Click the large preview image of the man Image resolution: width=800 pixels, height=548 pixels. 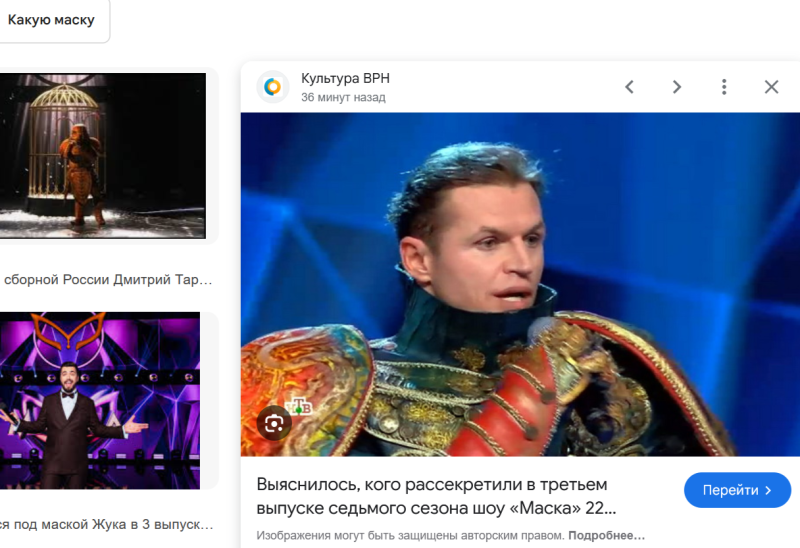click(520, 284)
